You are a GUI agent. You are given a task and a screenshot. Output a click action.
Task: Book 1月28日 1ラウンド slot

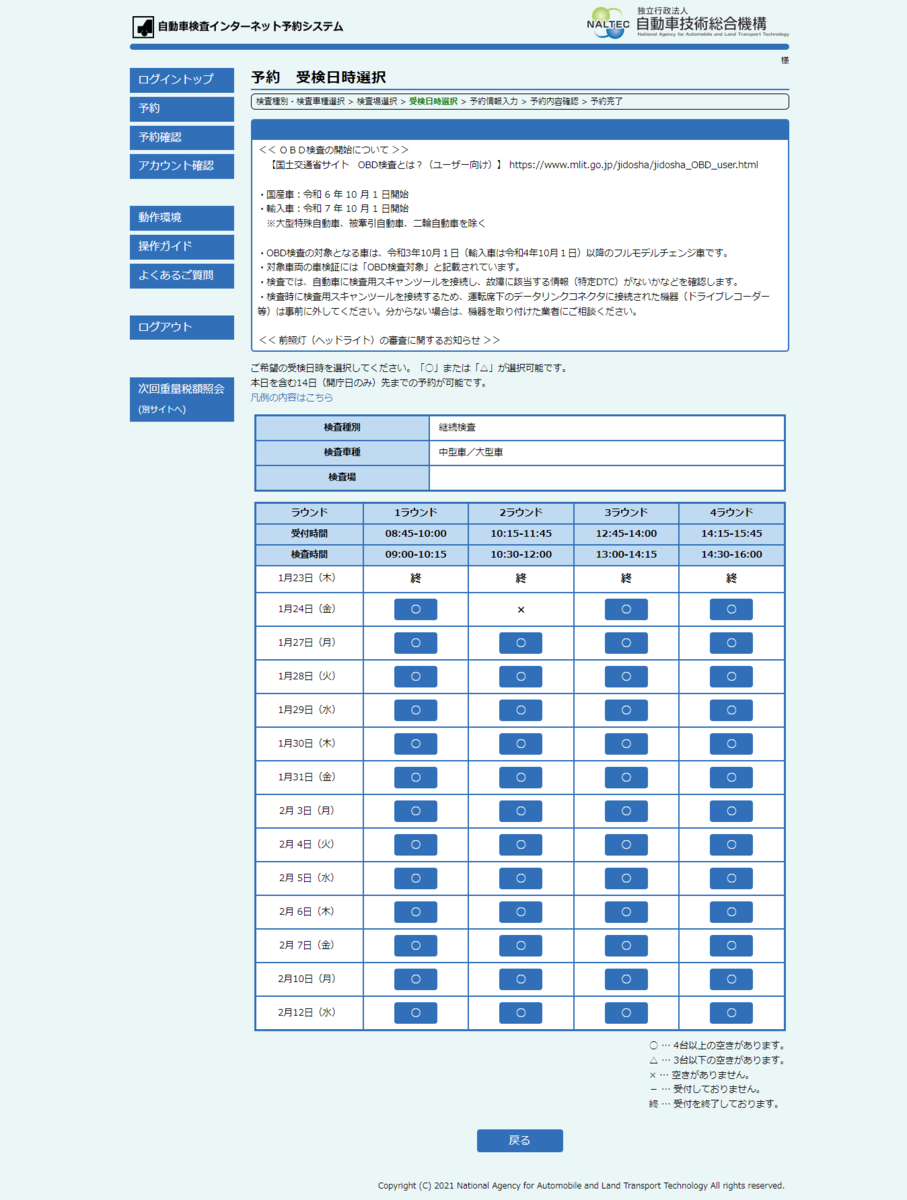pyautogui.click(x=415, y=677)
